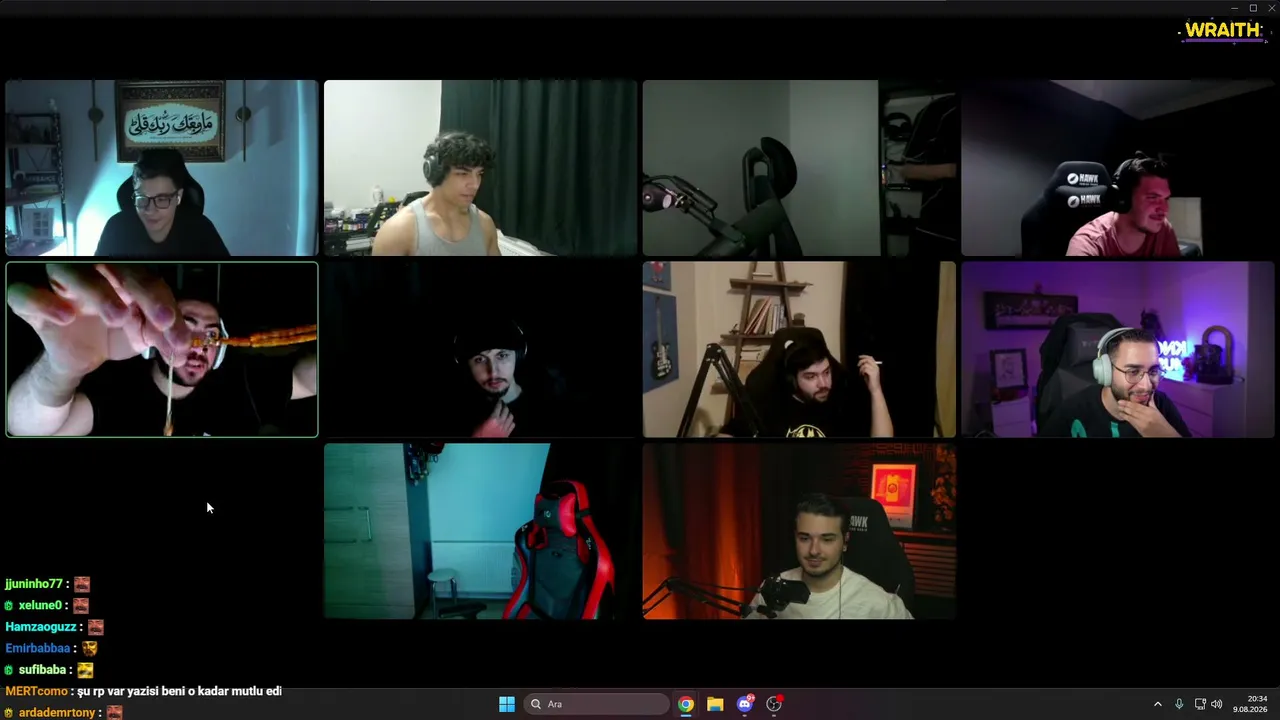The height and width of the screenshot is (720, 1280).
Task: Show hidden system tray icons
Action: pyautogui.click(x=1158, y=704)
